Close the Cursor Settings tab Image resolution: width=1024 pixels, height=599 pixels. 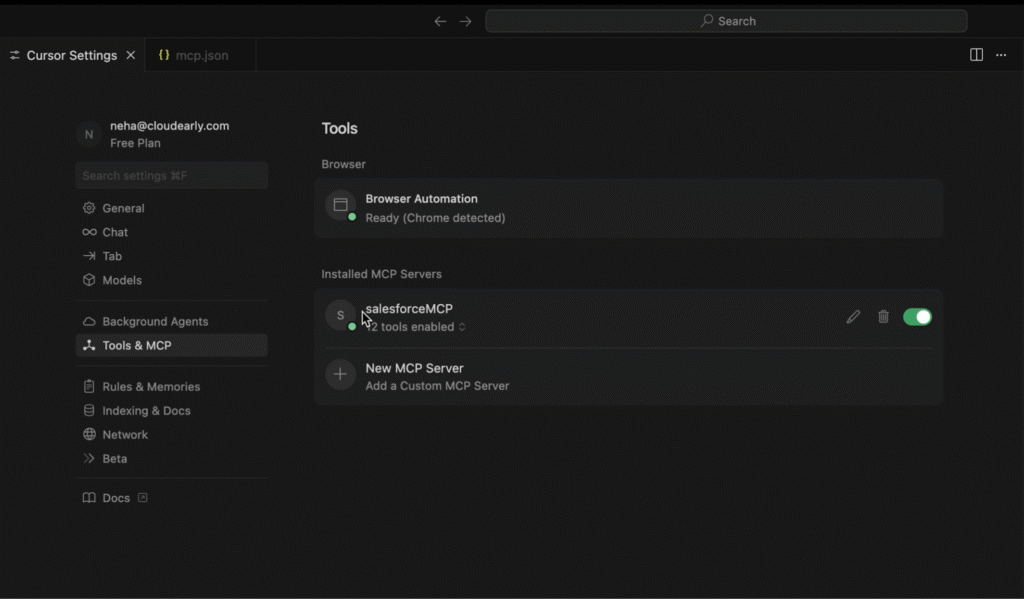click(131, 55)
